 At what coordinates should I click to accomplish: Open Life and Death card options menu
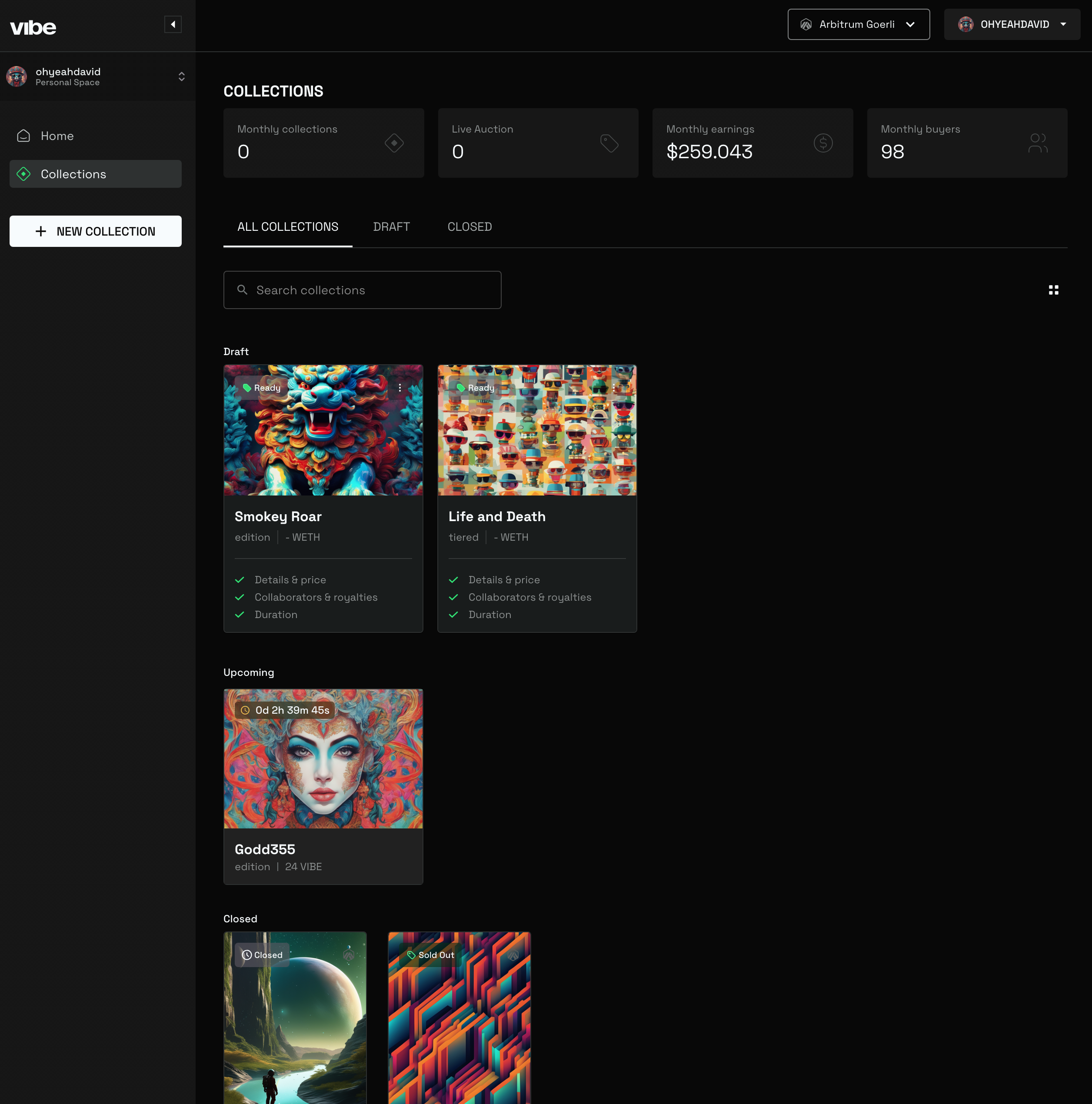tap(614, 388)
